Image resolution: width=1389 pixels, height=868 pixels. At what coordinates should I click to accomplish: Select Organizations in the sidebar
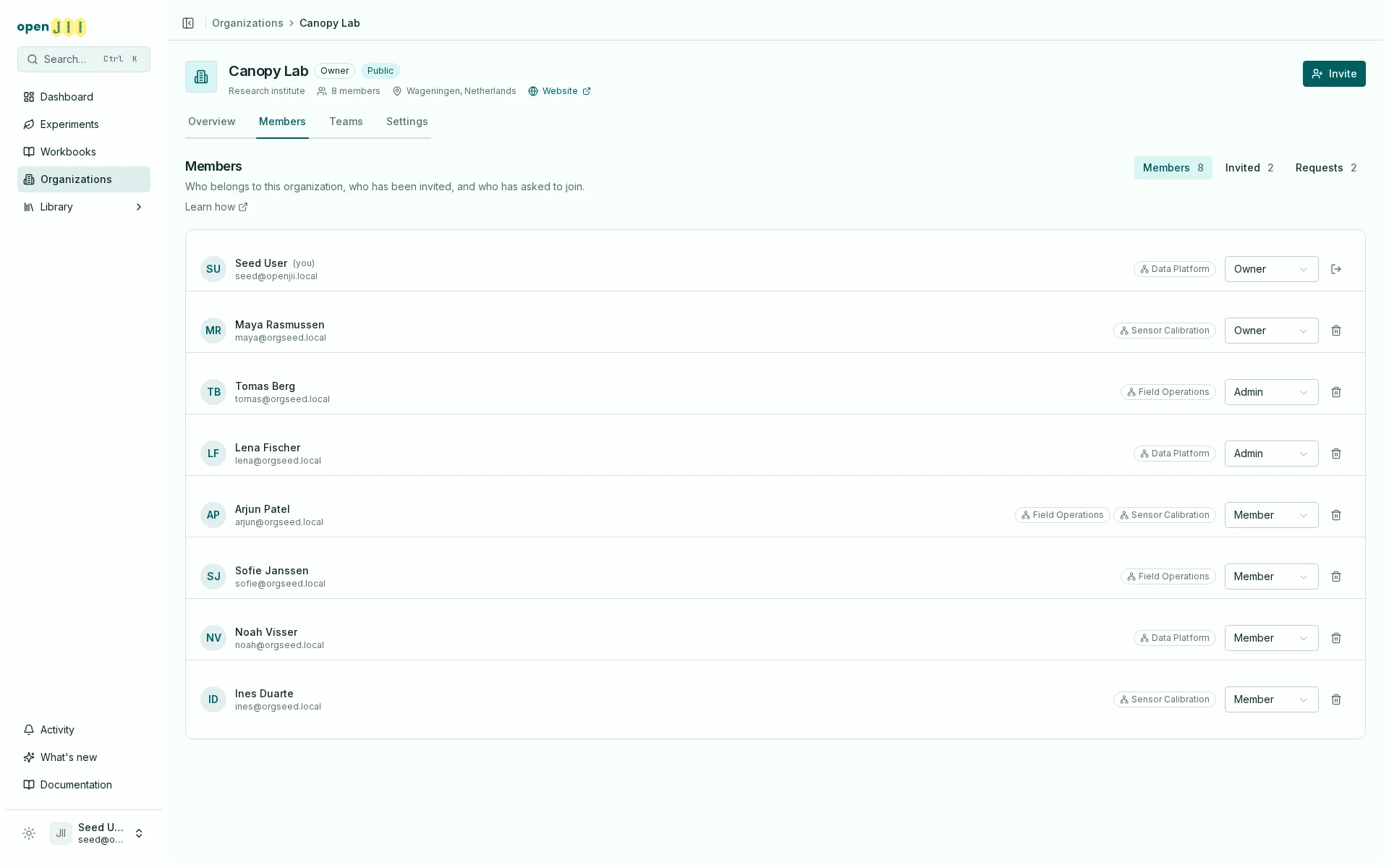point(84,179)
